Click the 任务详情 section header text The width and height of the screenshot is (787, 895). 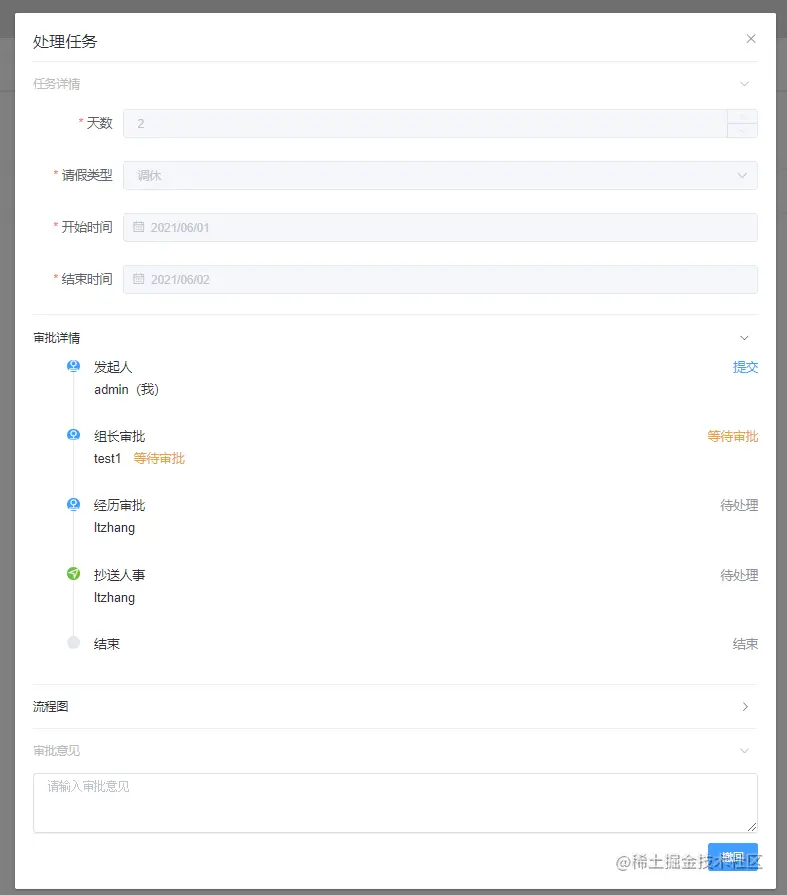(56, 84)
